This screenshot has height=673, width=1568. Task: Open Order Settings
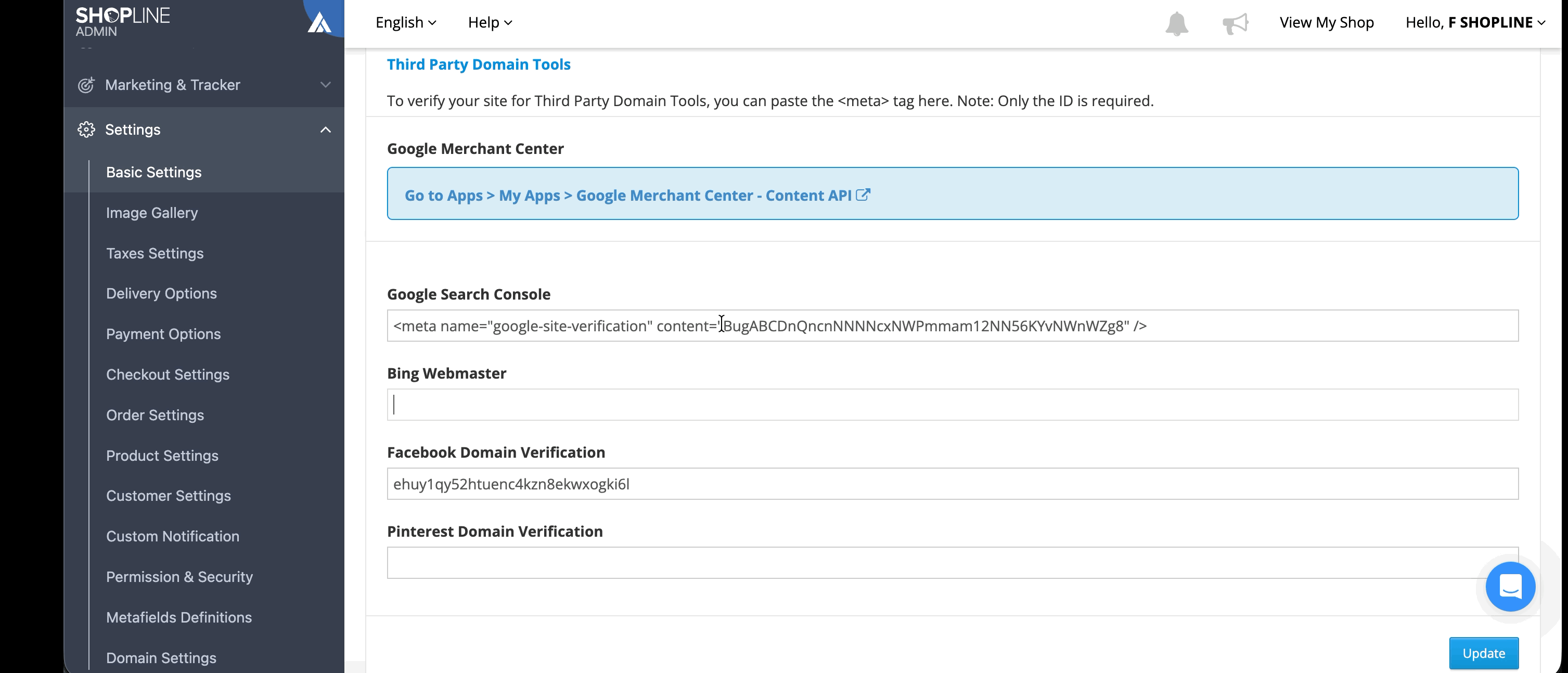(x=155, y=415)
